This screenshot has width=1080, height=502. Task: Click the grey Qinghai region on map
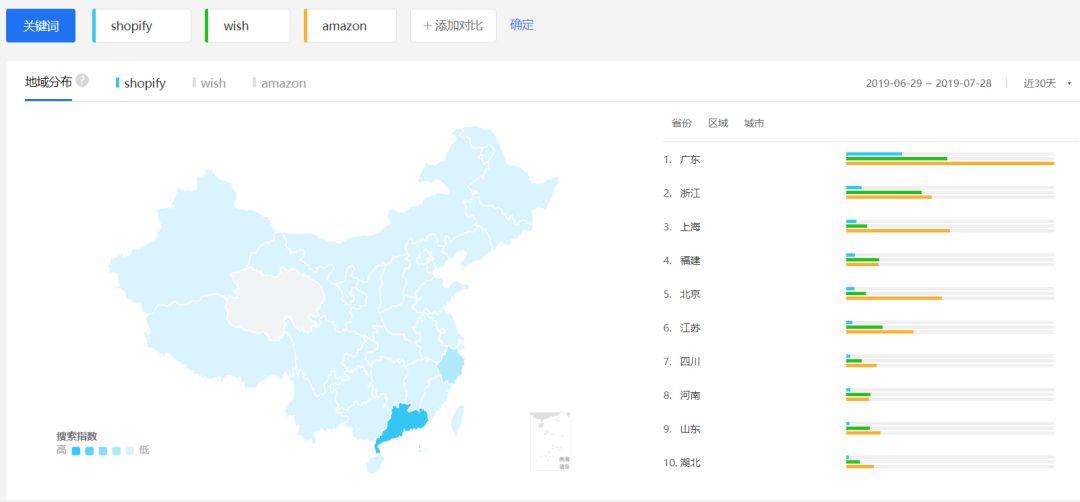[x=276, y=303]
